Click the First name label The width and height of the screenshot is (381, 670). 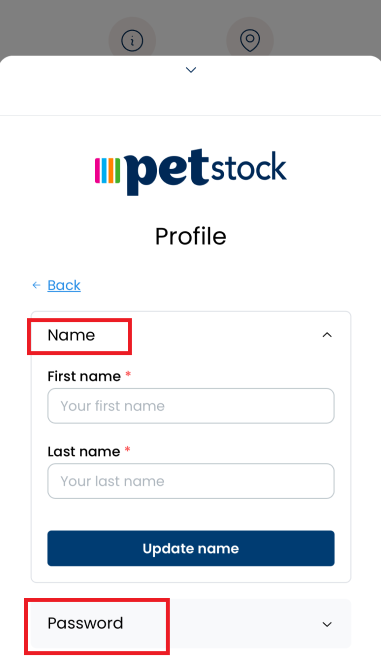(x=84, y=376)
